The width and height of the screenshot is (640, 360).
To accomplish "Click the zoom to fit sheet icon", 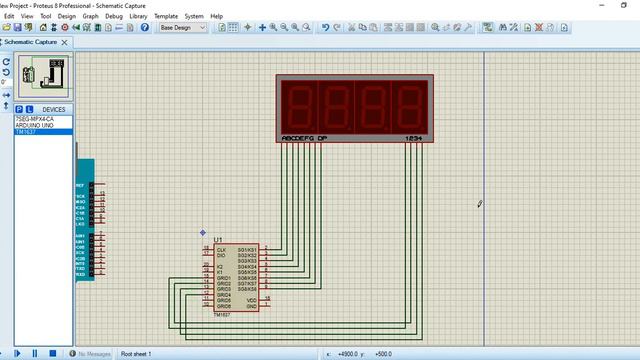I will pyautogui.click(x=295, y=27).
